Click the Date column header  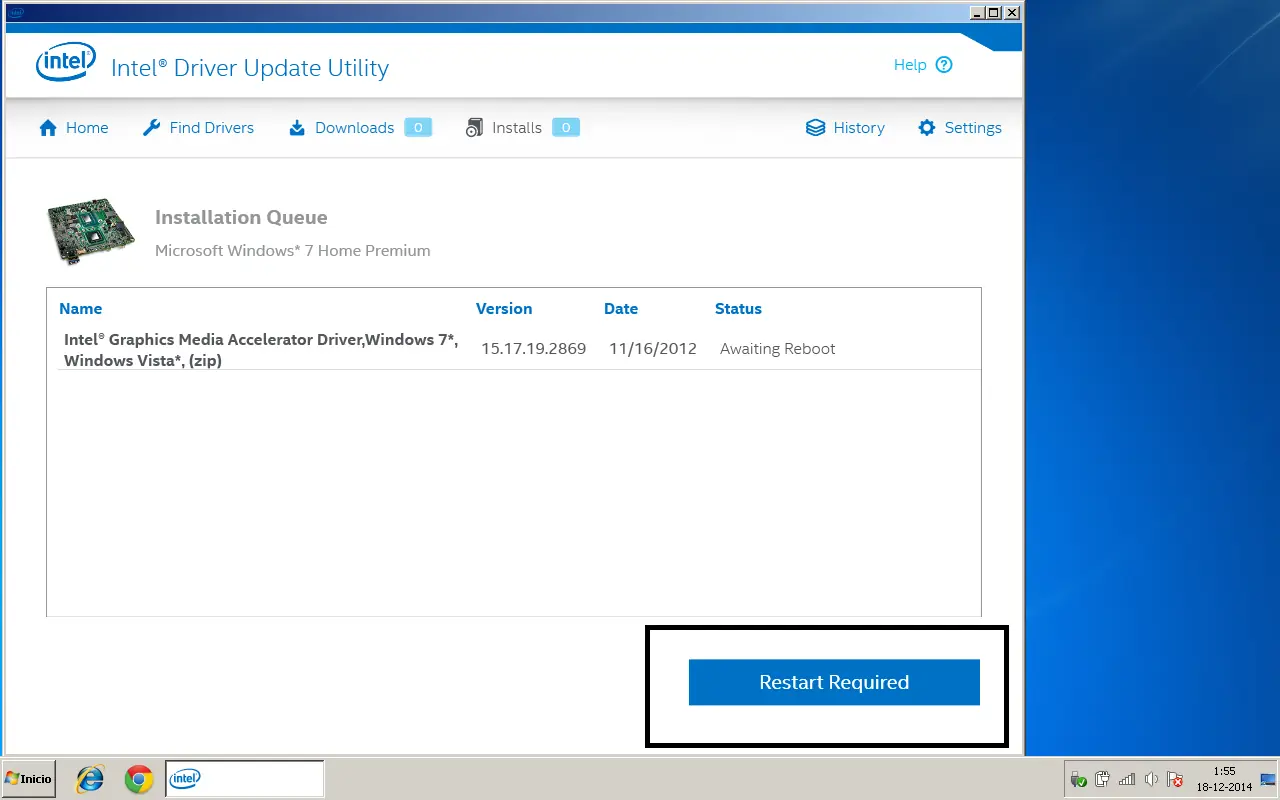tap(621, 309)
